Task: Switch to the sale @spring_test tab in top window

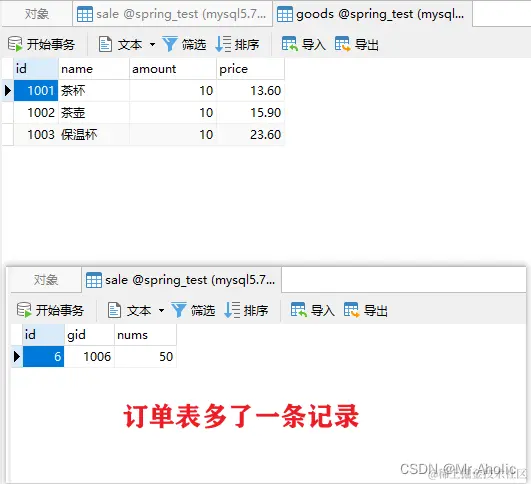Action: pos(173,14)
